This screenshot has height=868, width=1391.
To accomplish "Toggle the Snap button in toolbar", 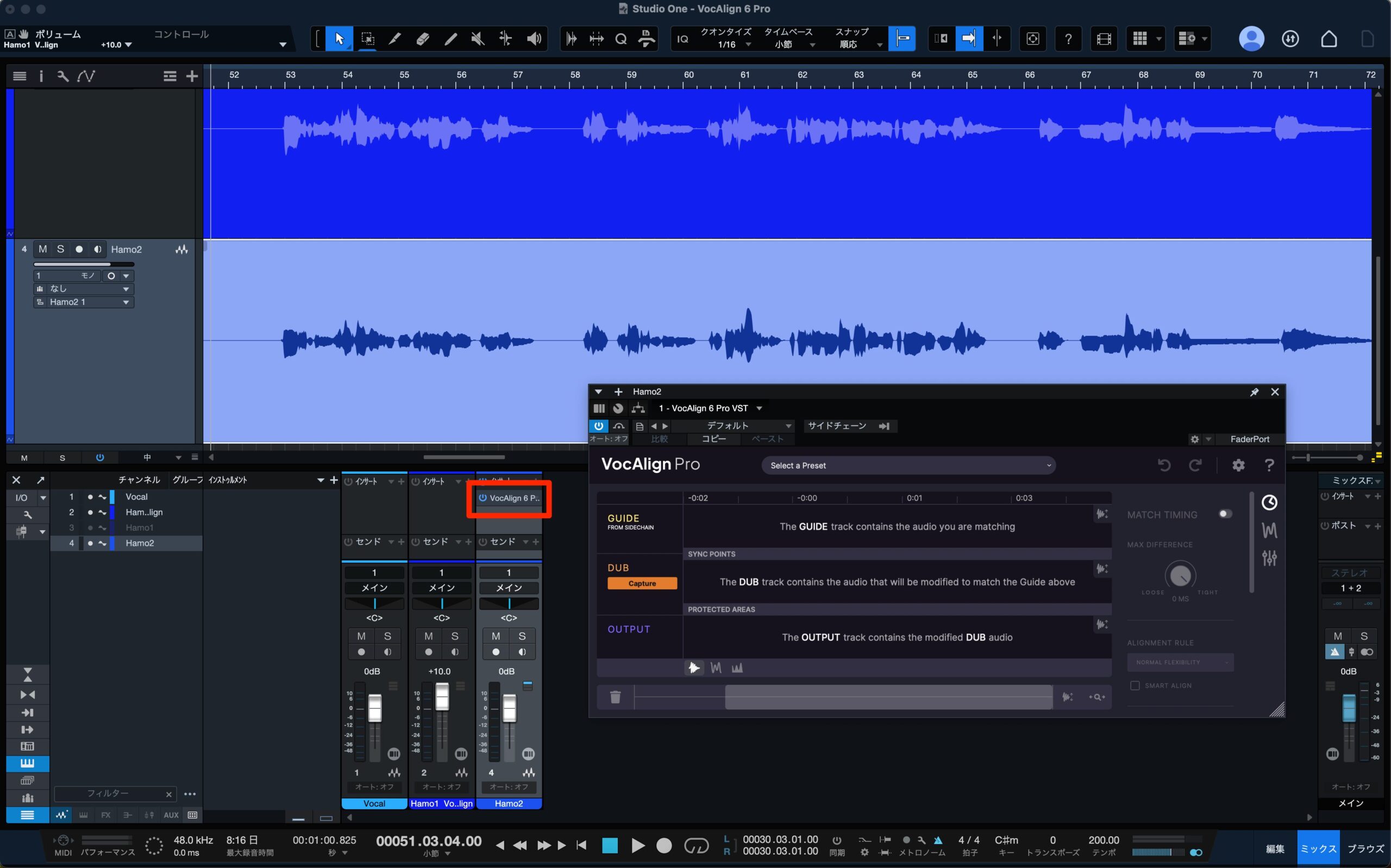I will point(903,39).
